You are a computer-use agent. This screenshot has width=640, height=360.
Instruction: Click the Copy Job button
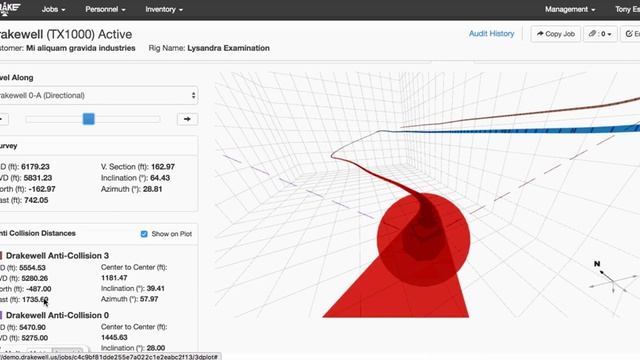point(556,34)
